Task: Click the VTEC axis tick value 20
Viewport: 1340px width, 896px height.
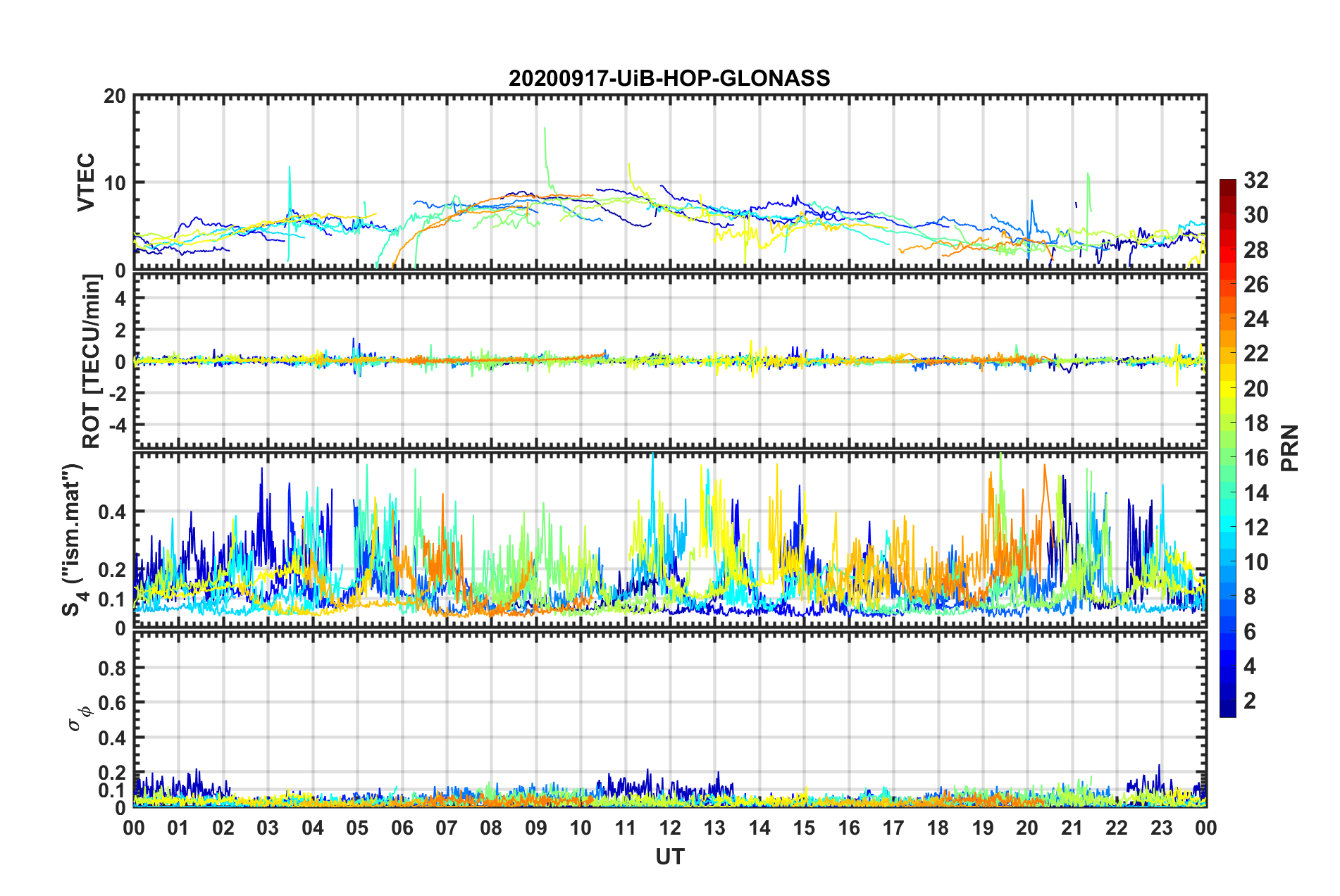Action: (x=115, y=96)
